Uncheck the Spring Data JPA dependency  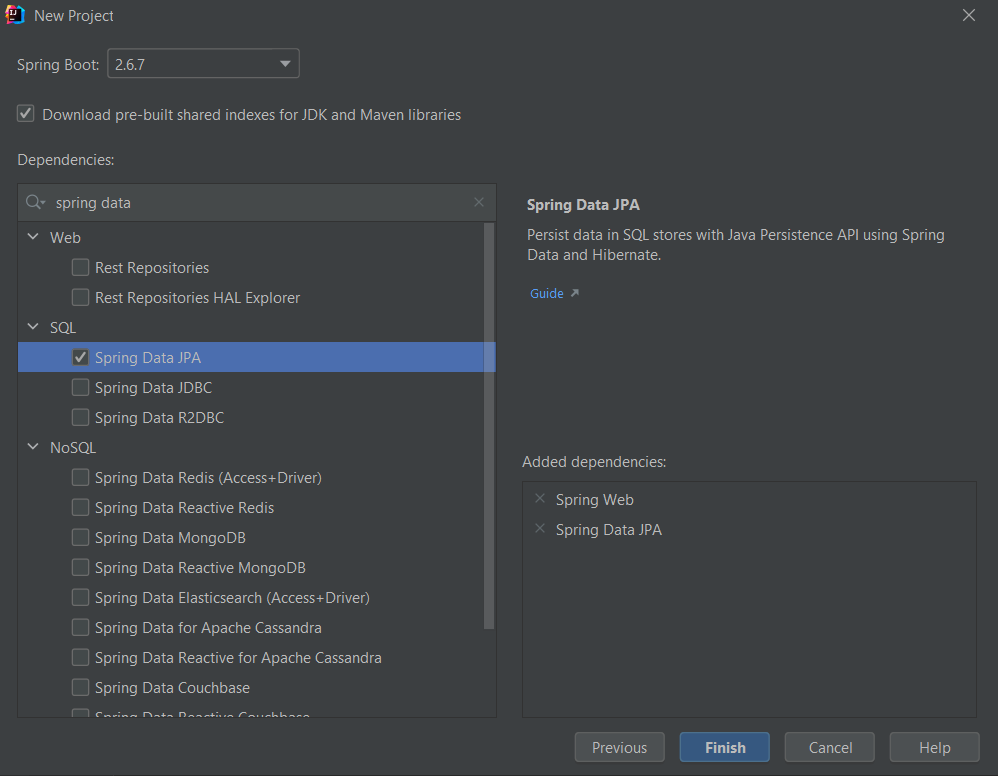tap(80, 356)
